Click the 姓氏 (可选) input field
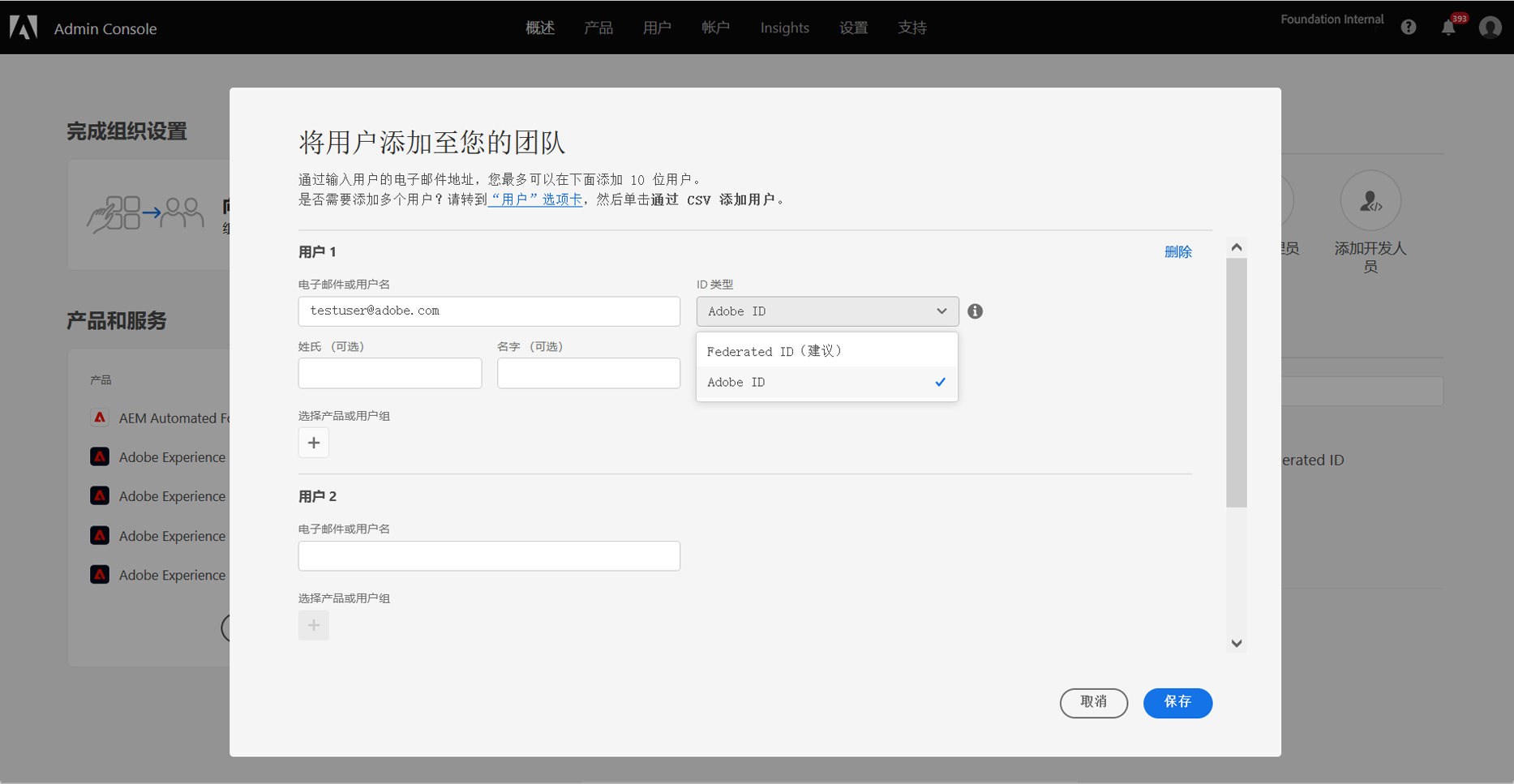This screenshot has height=784, width=1514. [390, 373]
